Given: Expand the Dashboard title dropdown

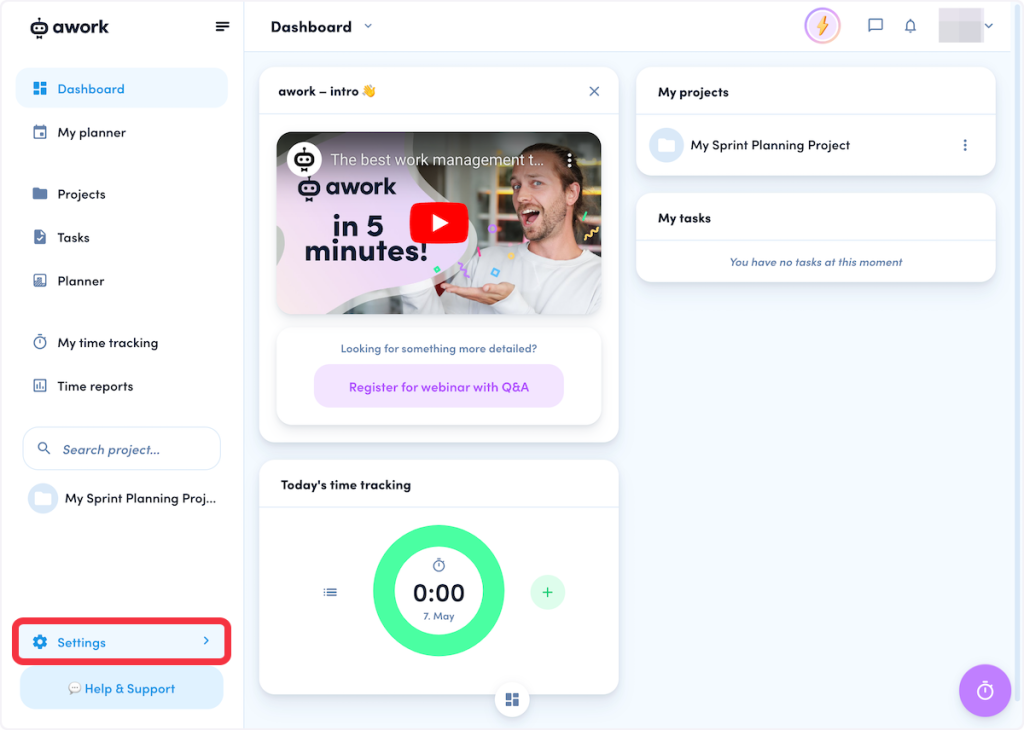Looking at the screenshot, I should coord(368,27).
